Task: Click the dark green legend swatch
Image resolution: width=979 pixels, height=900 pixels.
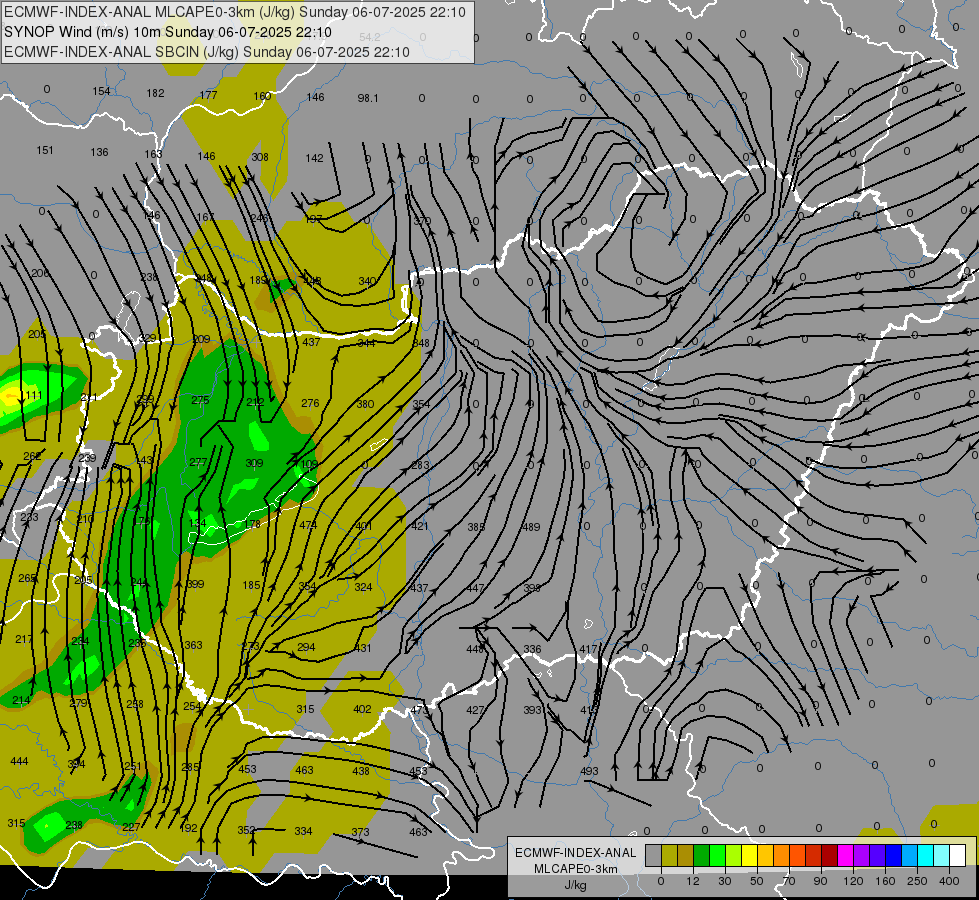Action: point(702,855)
